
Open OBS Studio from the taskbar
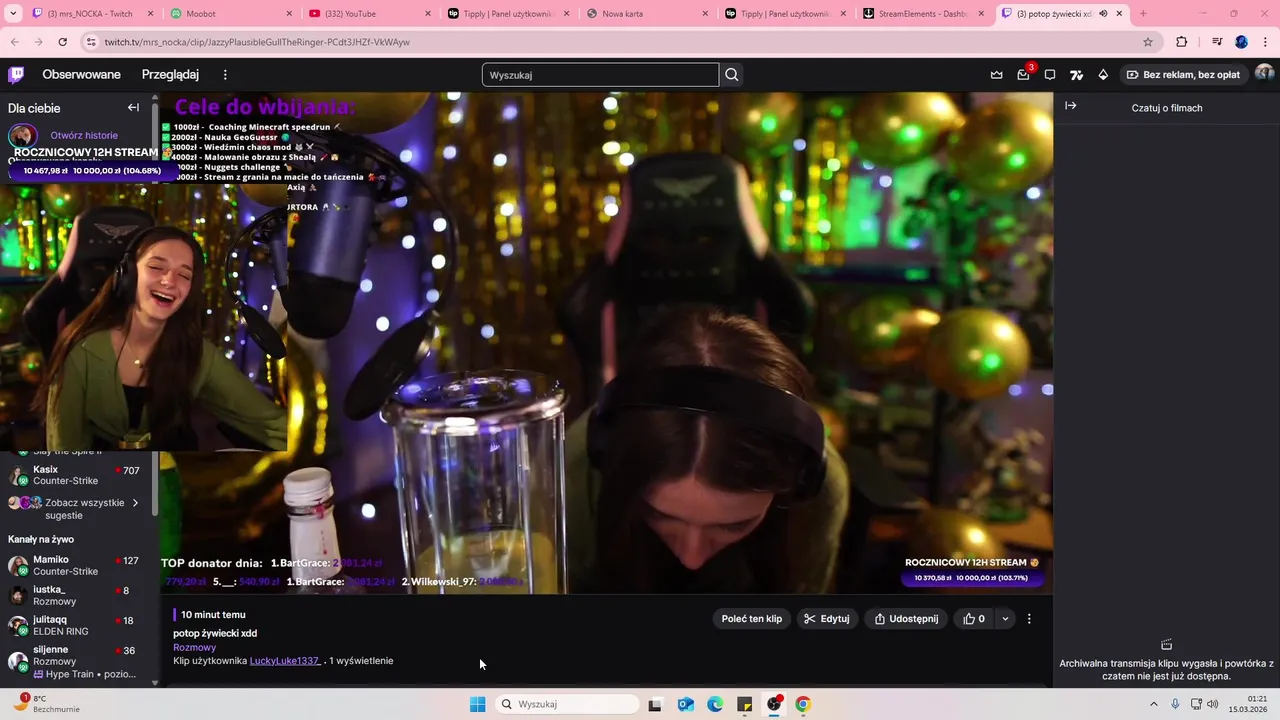point(774,704)
